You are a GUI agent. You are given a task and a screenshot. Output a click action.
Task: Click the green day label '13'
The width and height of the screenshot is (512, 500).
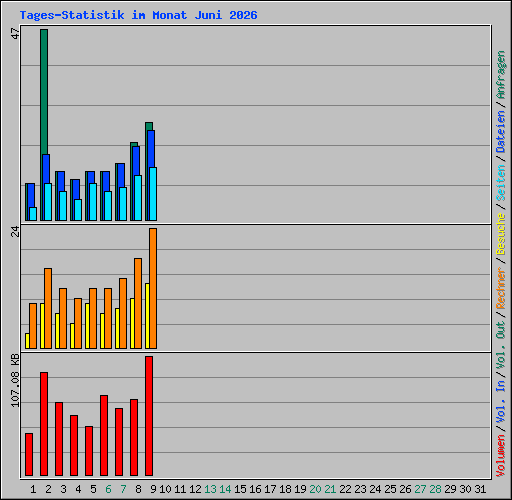click(x=210, y=489)
